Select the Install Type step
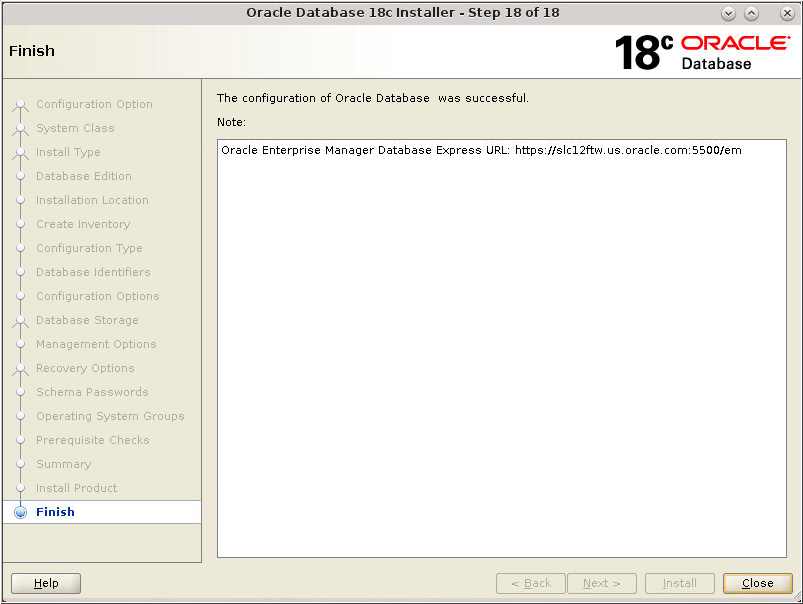803x604 pixels. pyautogui.click(x=68, y=152)
